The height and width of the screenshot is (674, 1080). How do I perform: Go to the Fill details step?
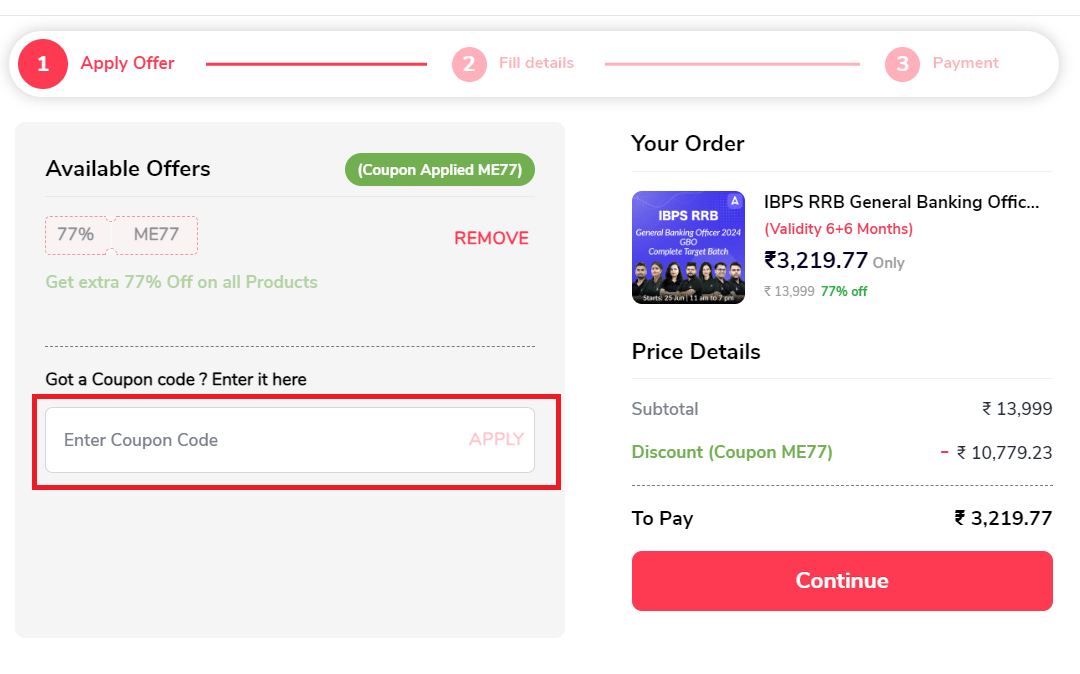point(536,63)
